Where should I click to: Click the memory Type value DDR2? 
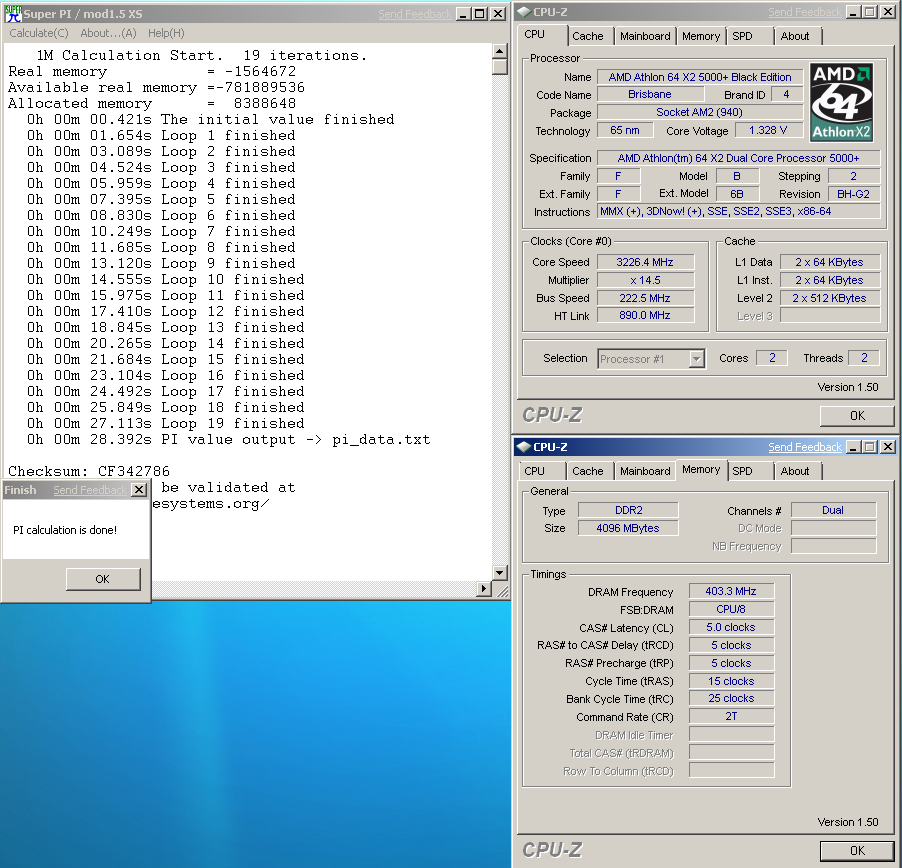click(x=628, y=510)
